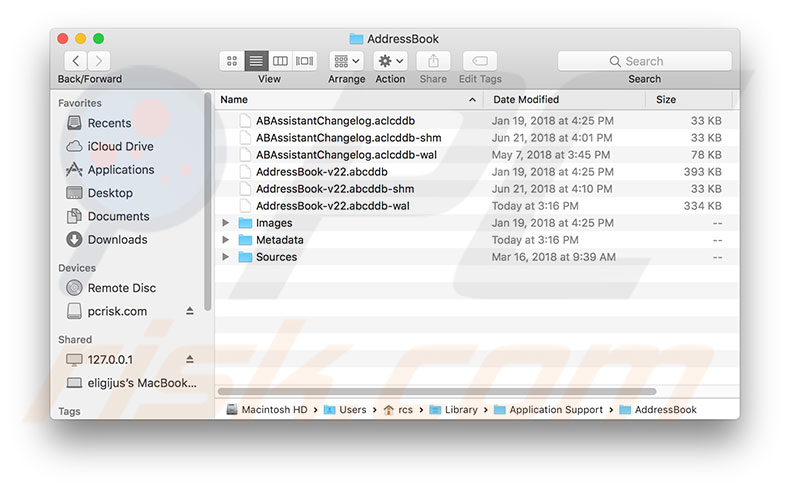Click into the Search field
The width and height of the screenshot is (790, 491).
click(x=644, y=61)
